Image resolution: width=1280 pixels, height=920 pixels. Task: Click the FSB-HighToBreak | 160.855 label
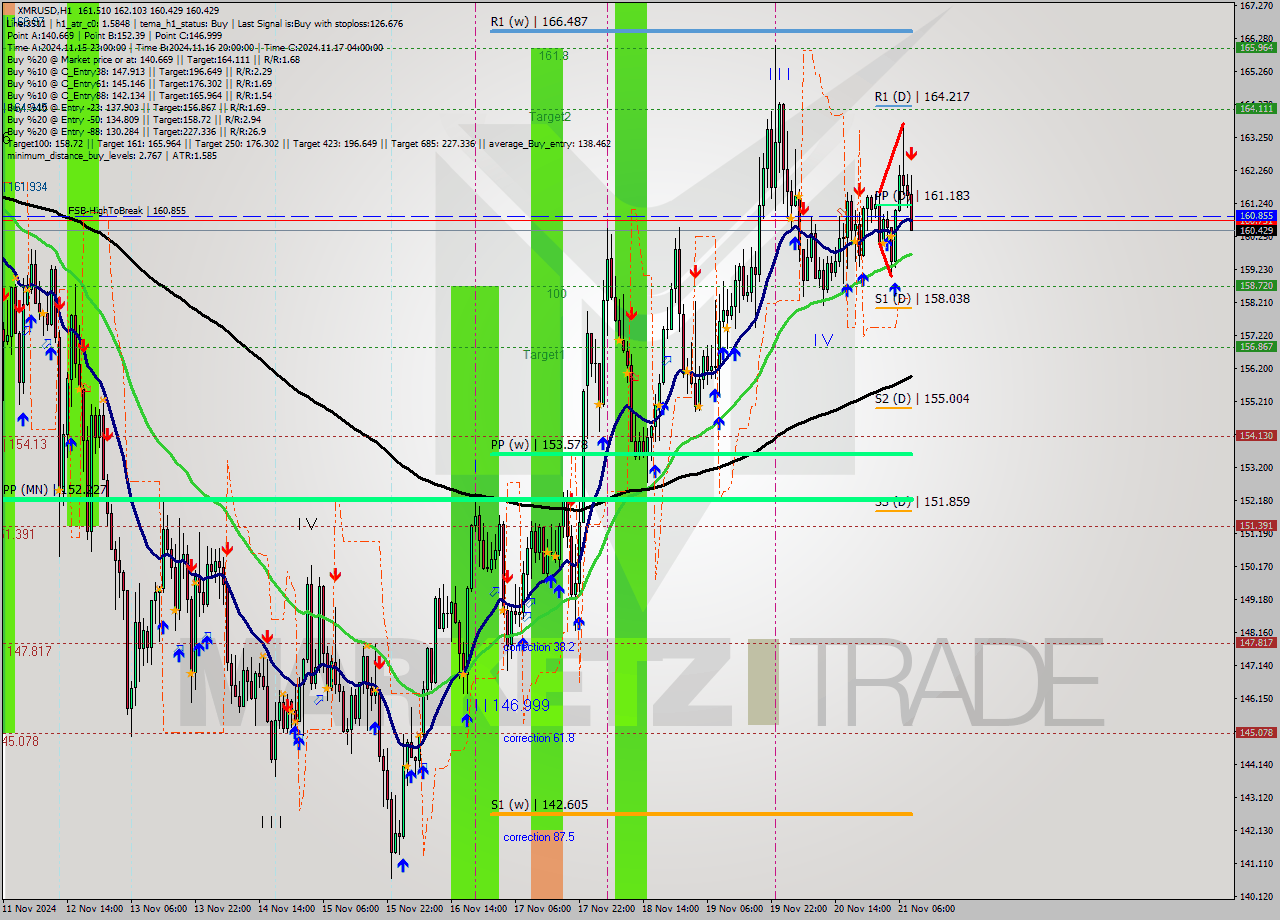pos(127,211)
